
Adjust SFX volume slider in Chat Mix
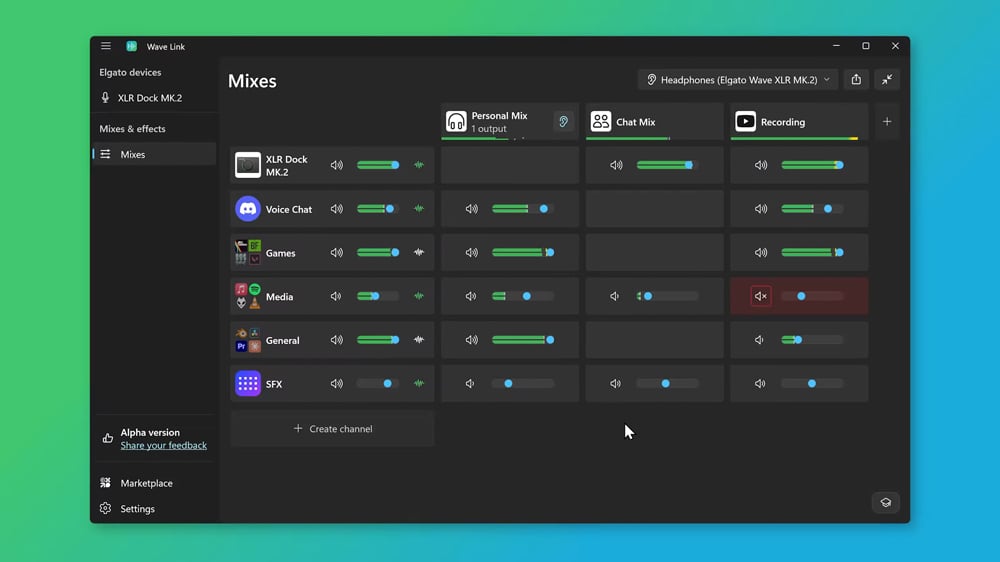click(667, 383)
